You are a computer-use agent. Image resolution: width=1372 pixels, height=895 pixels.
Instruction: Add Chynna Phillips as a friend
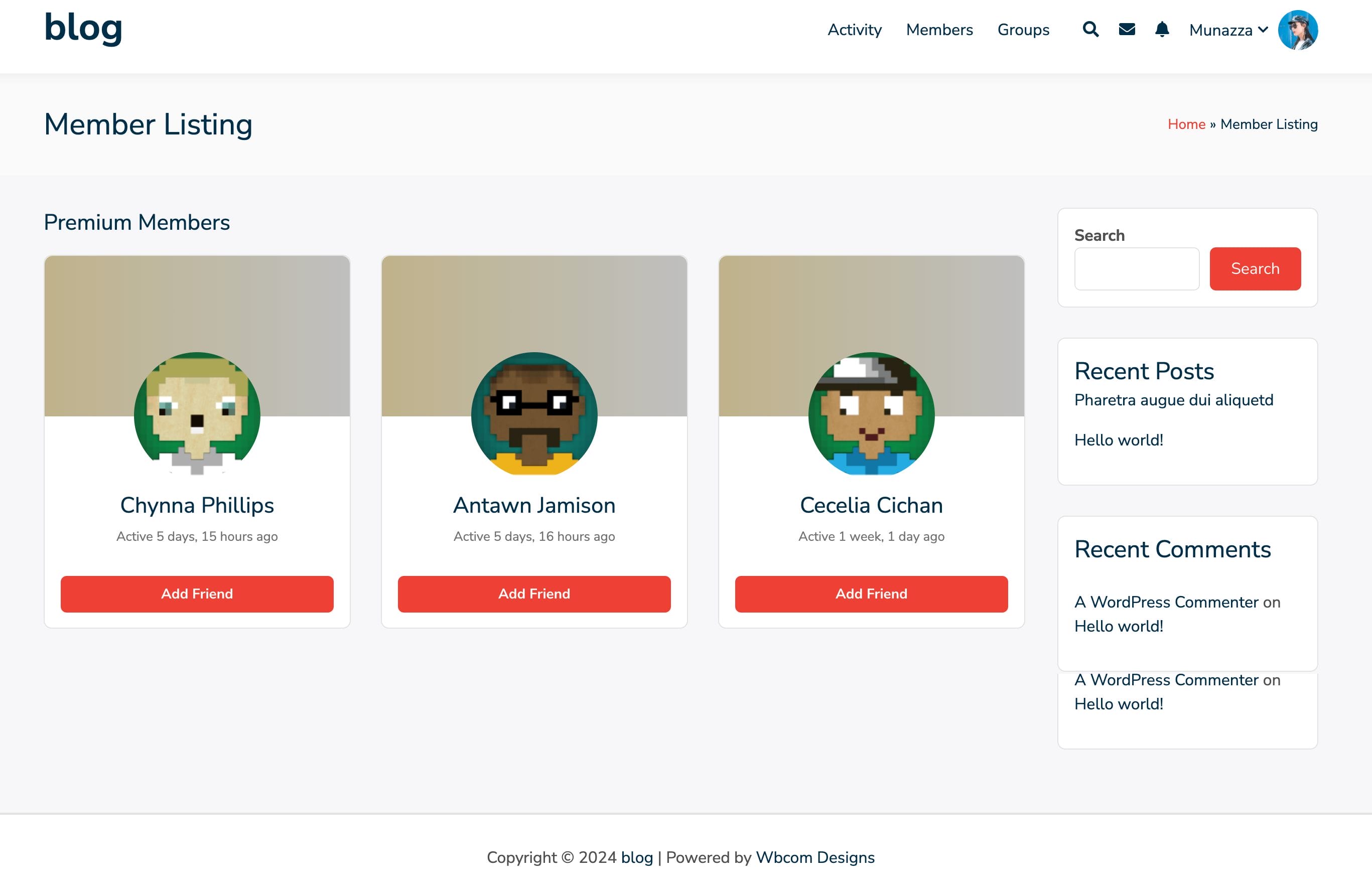click(197, 593)
